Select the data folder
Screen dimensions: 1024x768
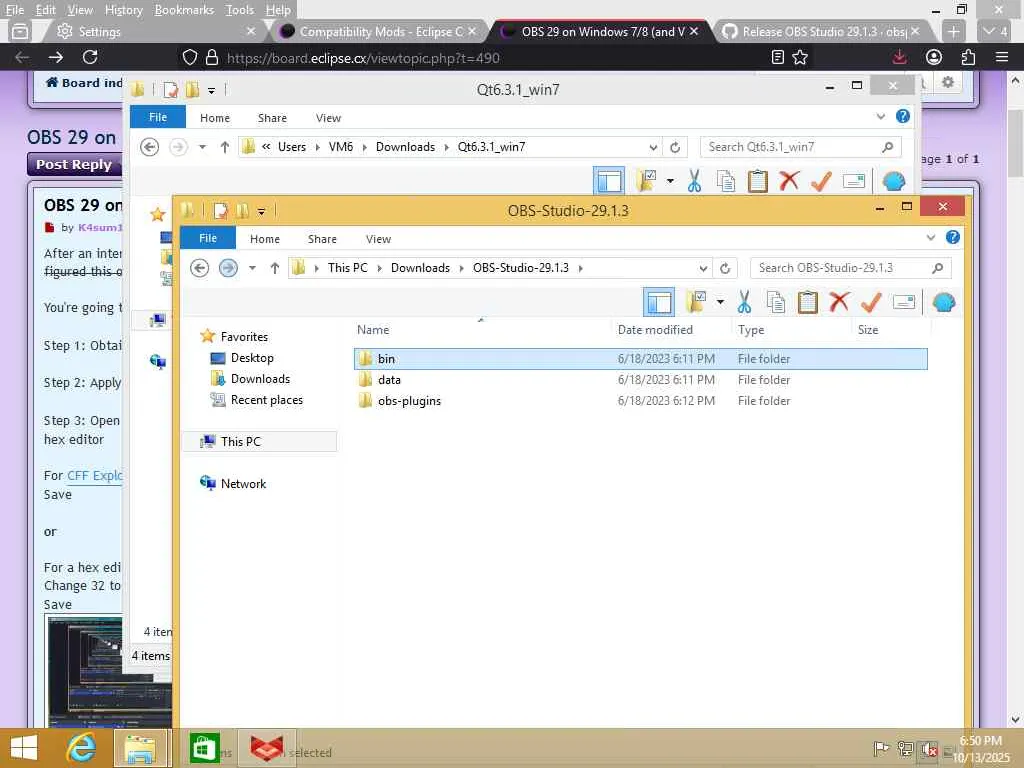pyautogui.click(x=389, y=379)
